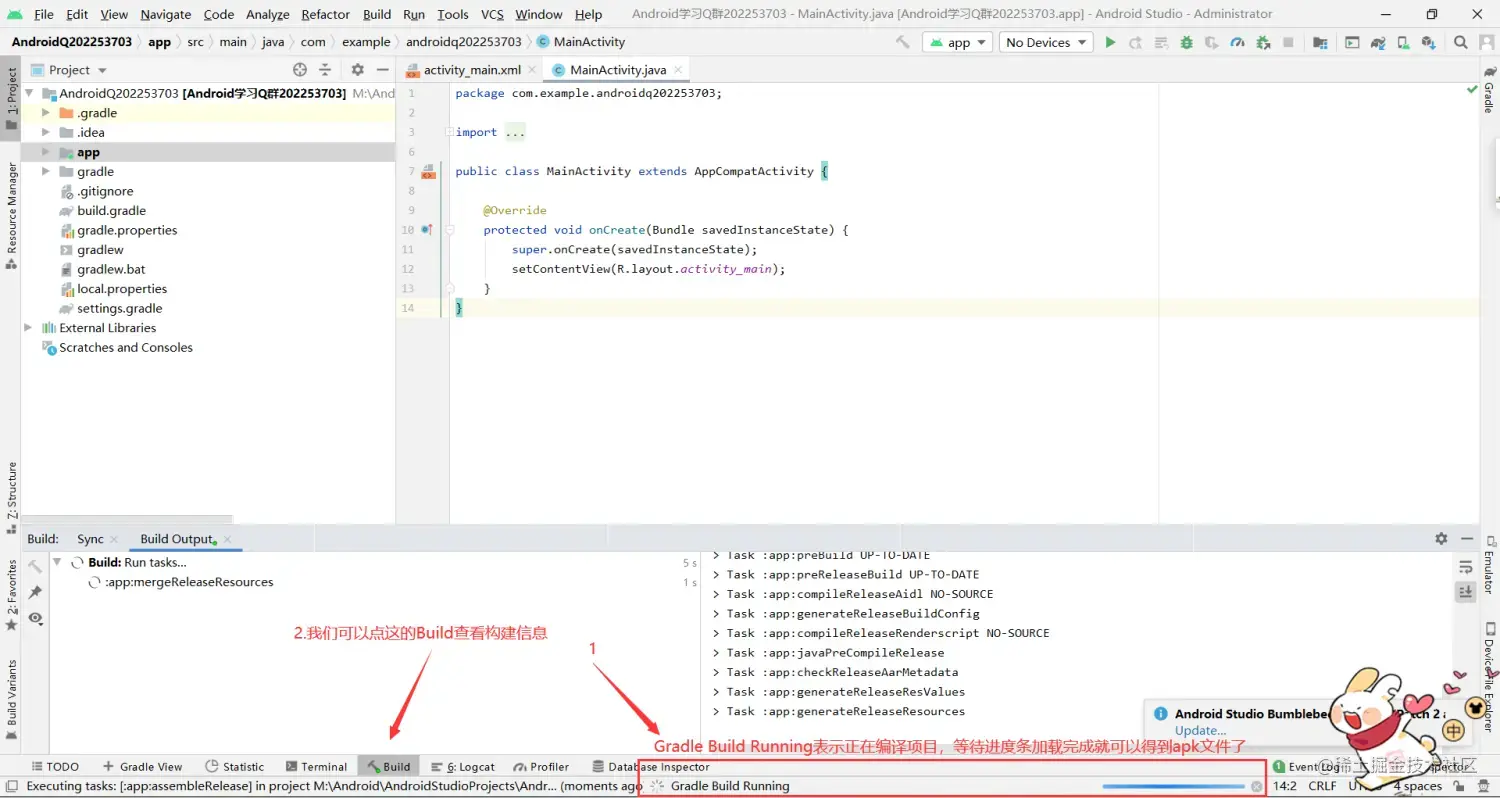Image resolution: width=1500 pixels, height=798 pixels.
Task: Cancel Gradle build with stop icon
Action: (x=1257, y=786)
